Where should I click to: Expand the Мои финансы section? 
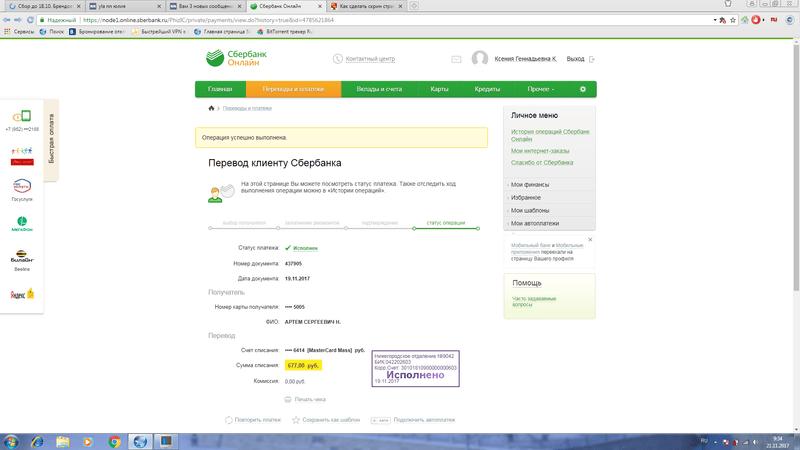[549, 185]
